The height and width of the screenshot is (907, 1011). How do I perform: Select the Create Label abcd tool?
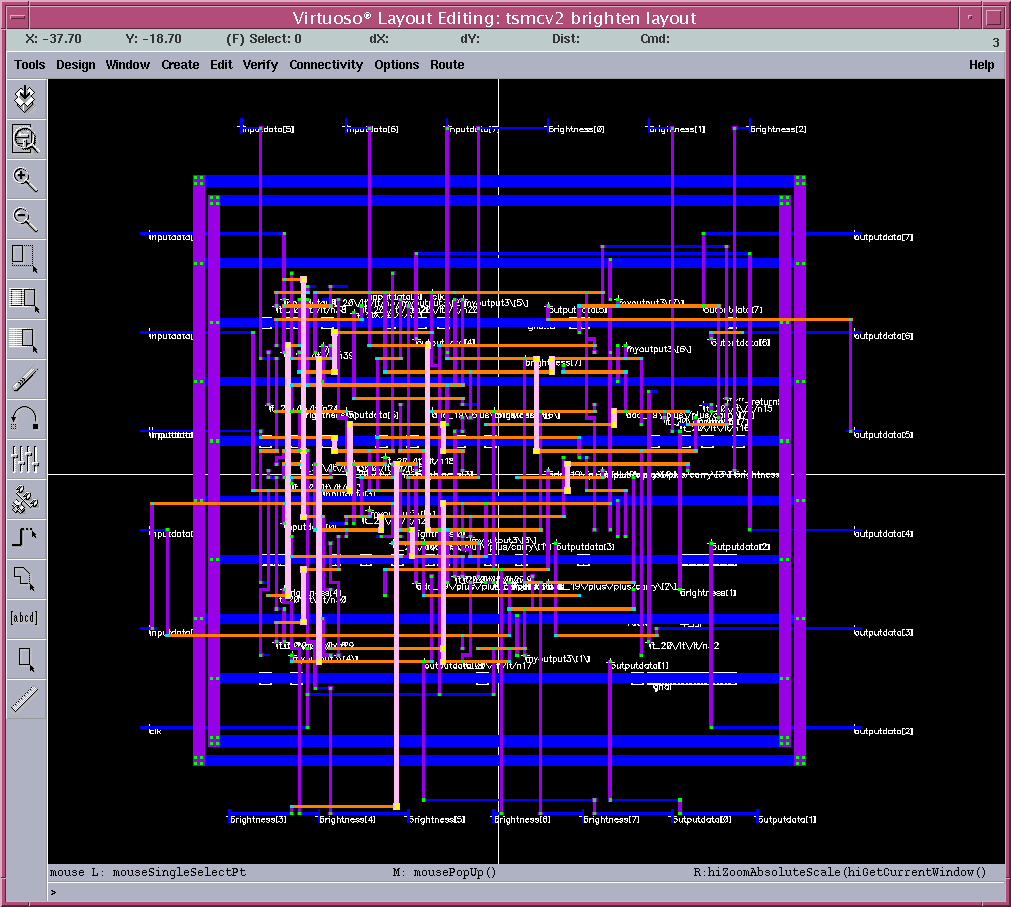24,618
